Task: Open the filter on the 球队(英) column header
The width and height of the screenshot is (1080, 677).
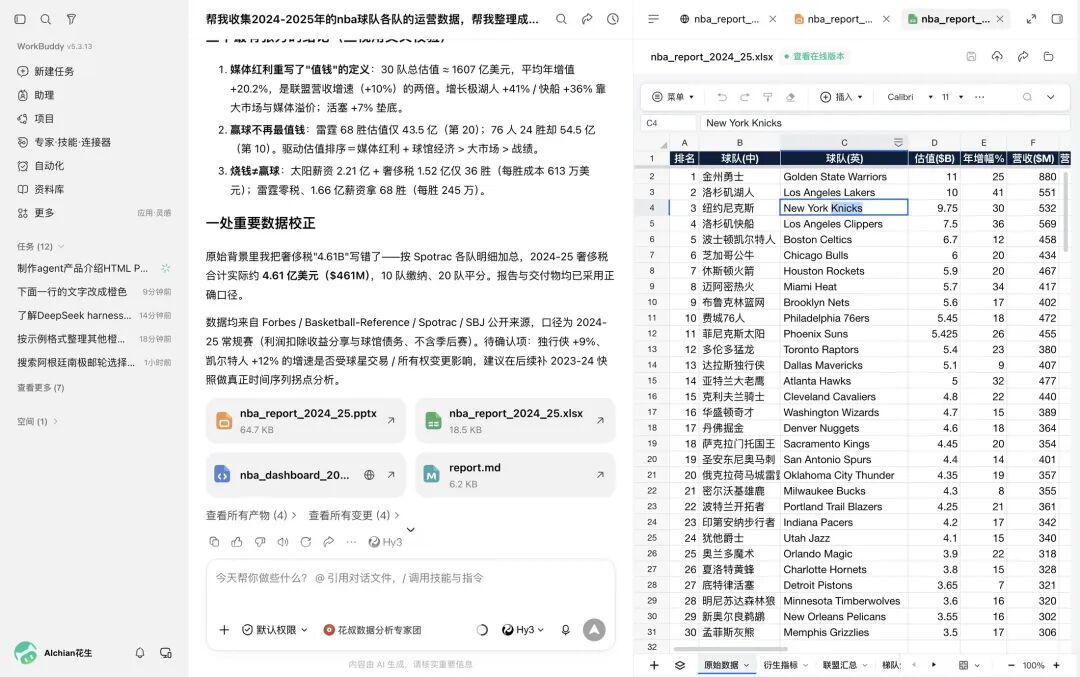Action: coord(898,143)
